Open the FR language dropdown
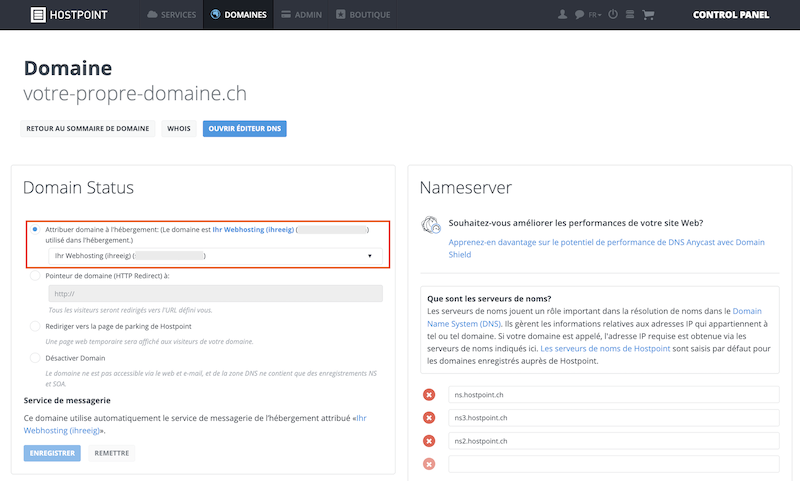This screenshot has height=481, width=800. point(594,15)
